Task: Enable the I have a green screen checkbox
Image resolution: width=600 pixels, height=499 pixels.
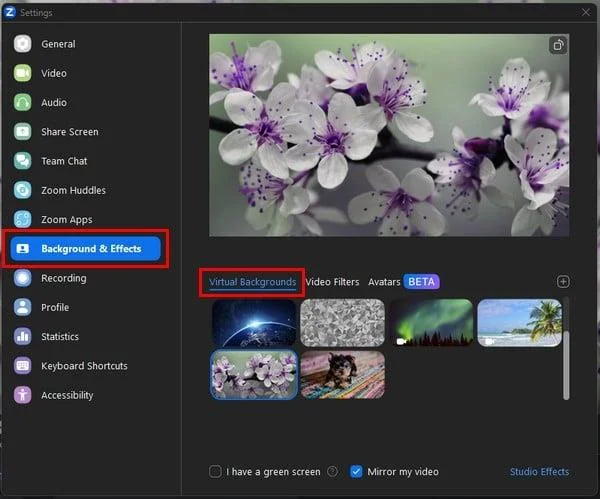Action: [x=215, y=471]
